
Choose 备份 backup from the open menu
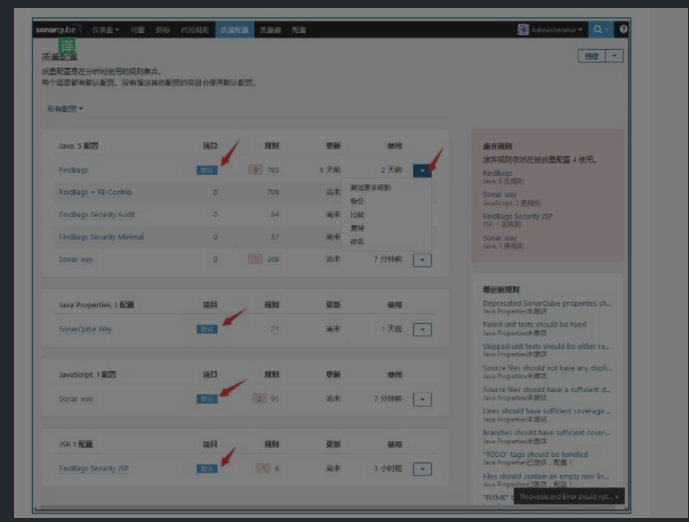tap(357, 201)
